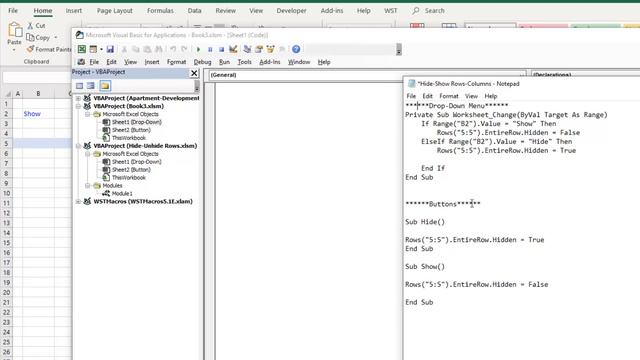Image resolution: width=640 pixels, height=360 pixels.
Task: Open the VBA editor View menu
Action: (131, 62)
